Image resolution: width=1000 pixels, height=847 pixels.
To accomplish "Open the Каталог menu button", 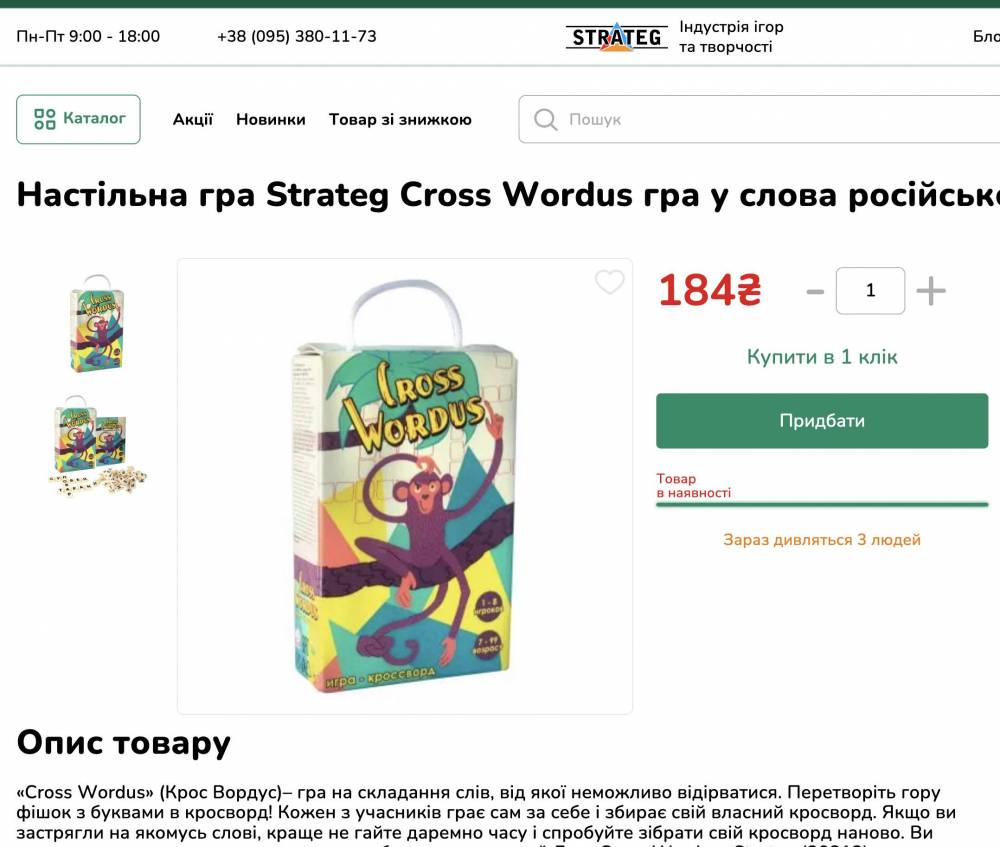I will tap(78, 119).
